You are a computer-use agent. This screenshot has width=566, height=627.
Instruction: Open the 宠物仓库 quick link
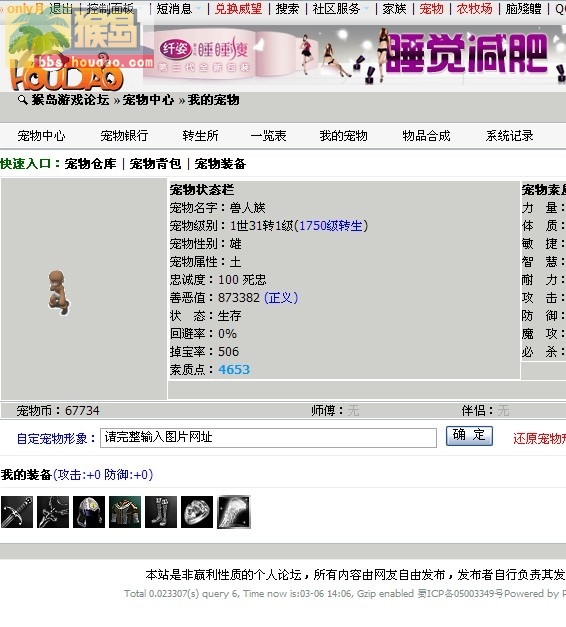(x=90, y=164)
